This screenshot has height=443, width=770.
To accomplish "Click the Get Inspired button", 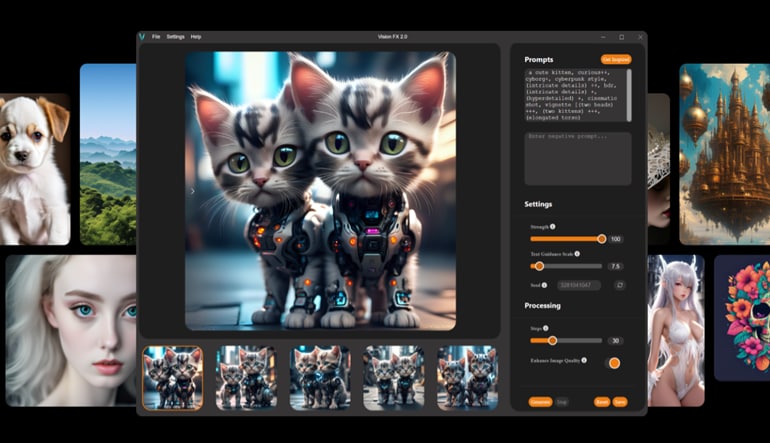I will click(x=616, y=59).
